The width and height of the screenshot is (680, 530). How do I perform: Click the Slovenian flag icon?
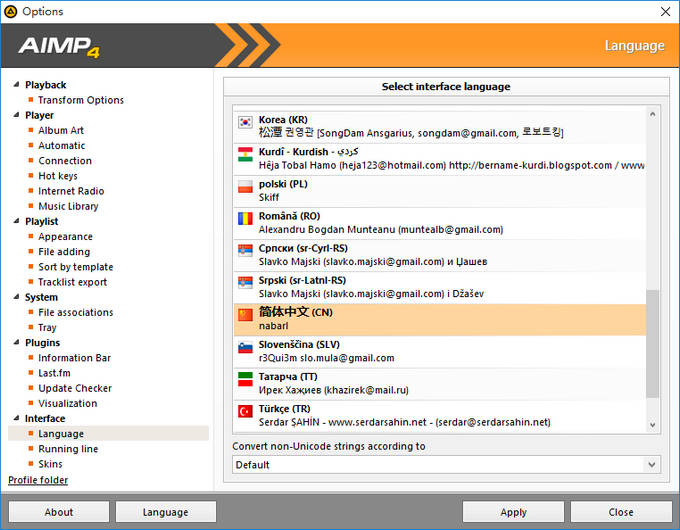[245, 347]
